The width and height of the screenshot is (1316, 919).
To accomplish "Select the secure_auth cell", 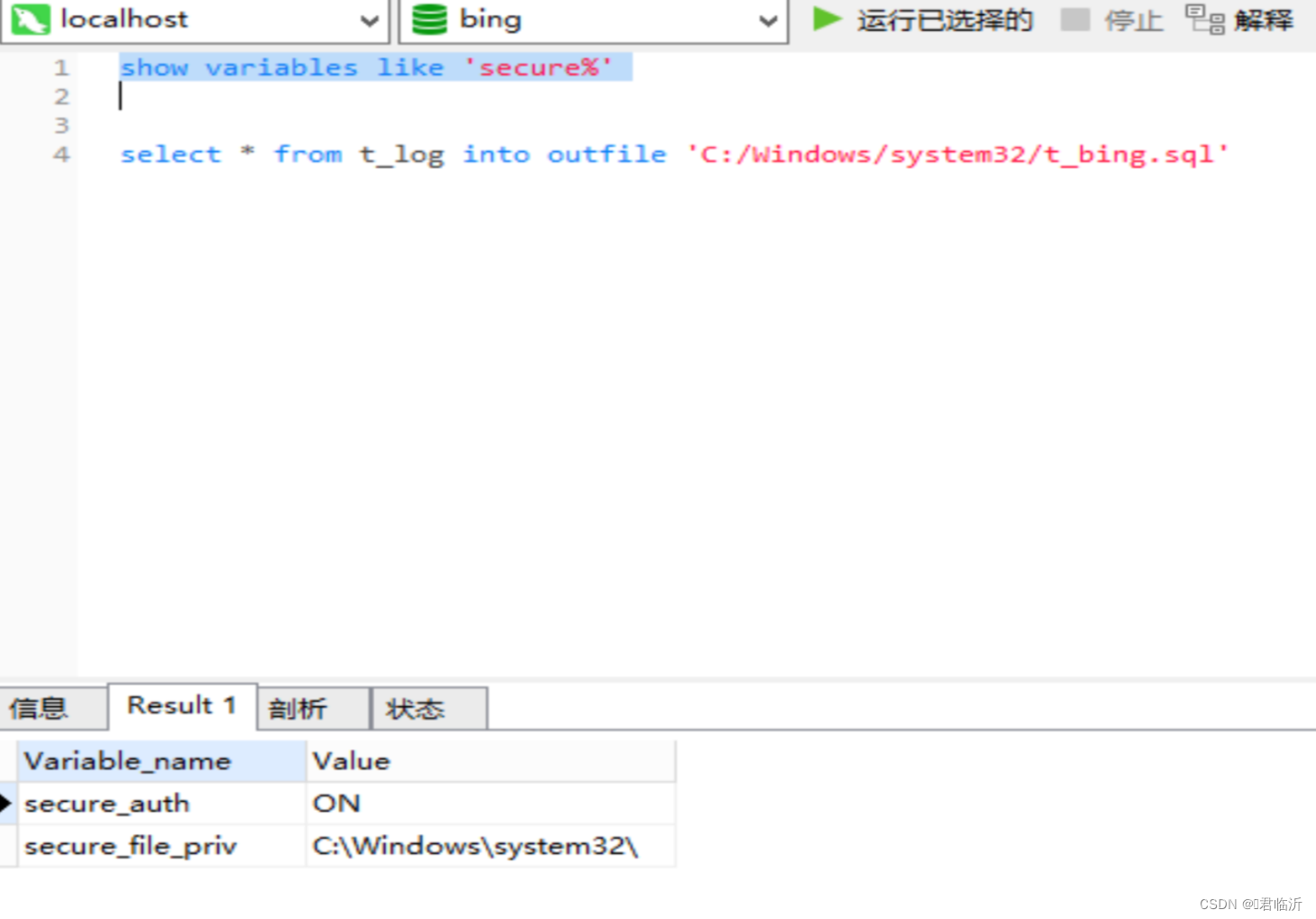I will [x=162, y=804].
